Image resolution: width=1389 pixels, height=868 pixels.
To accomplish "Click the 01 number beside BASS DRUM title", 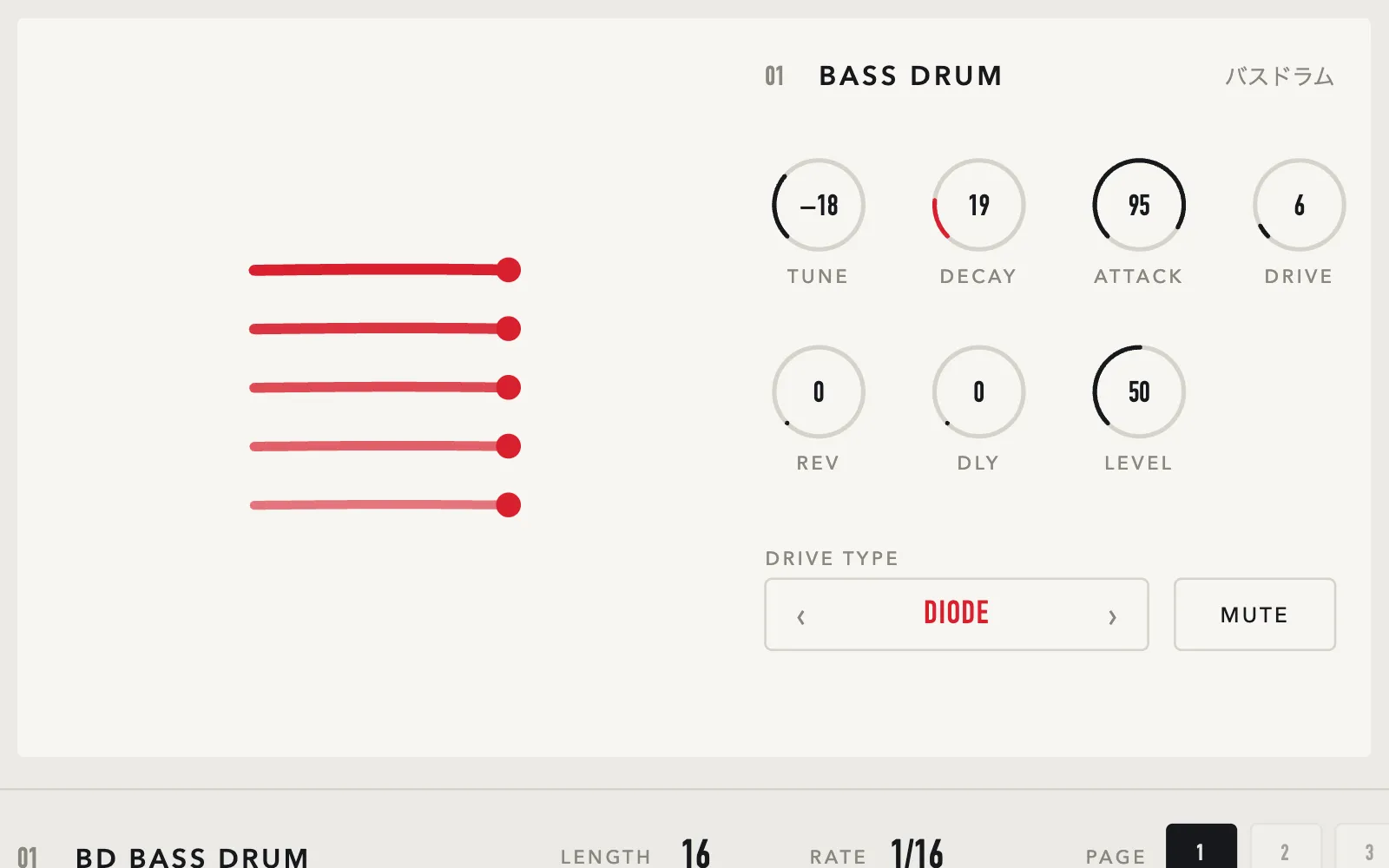I will coord(774,76).
